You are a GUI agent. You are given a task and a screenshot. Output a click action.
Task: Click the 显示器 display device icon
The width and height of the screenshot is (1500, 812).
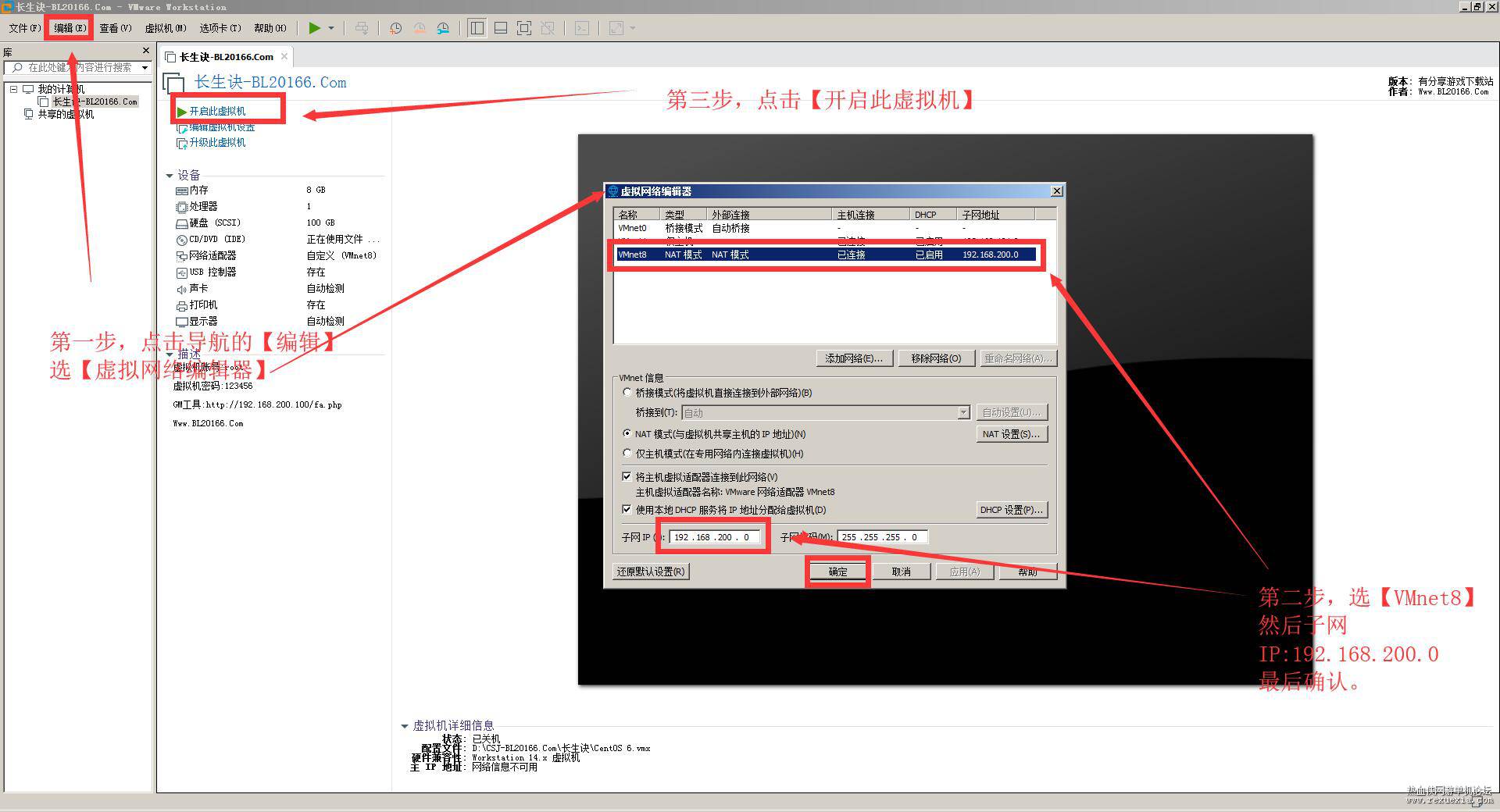[x=181, y=322]
